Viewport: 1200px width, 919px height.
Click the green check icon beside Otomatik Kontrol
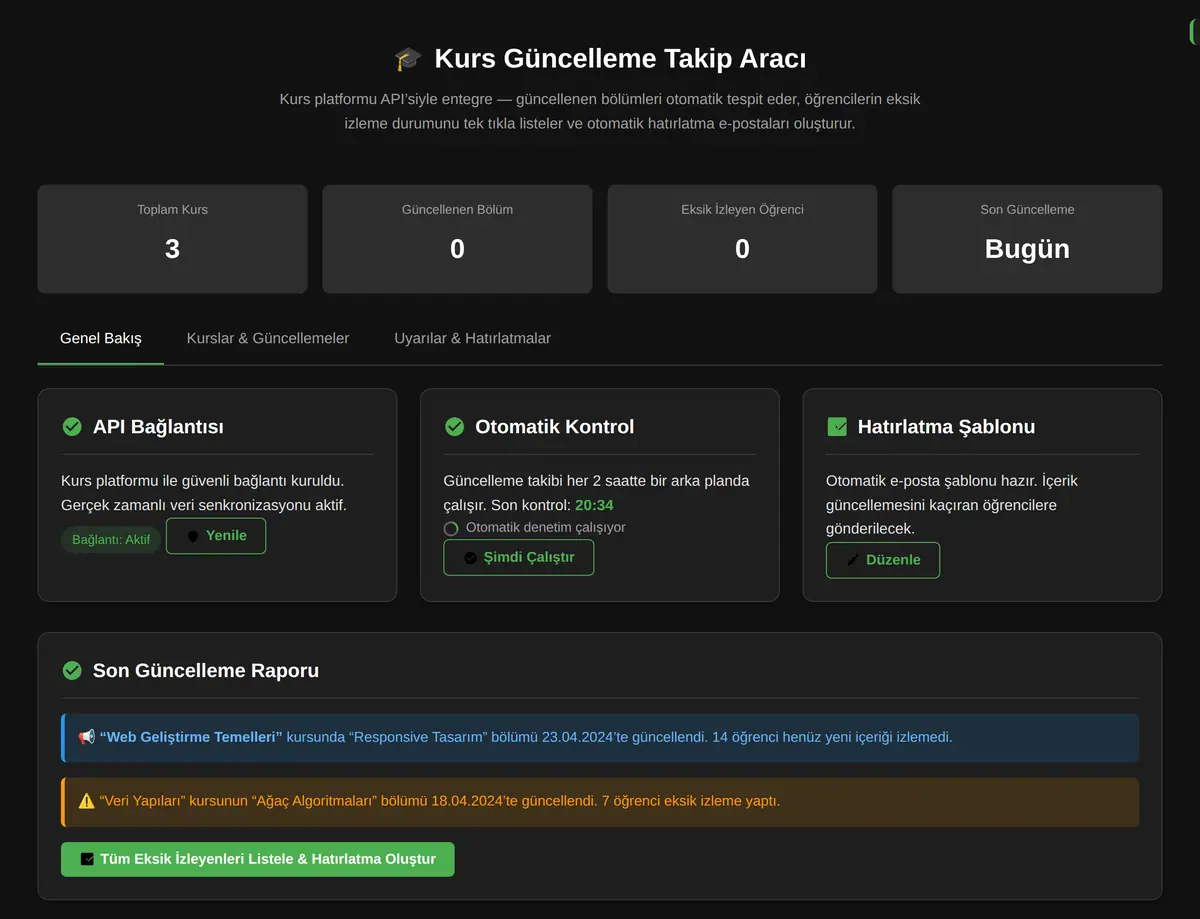point(454,427)
